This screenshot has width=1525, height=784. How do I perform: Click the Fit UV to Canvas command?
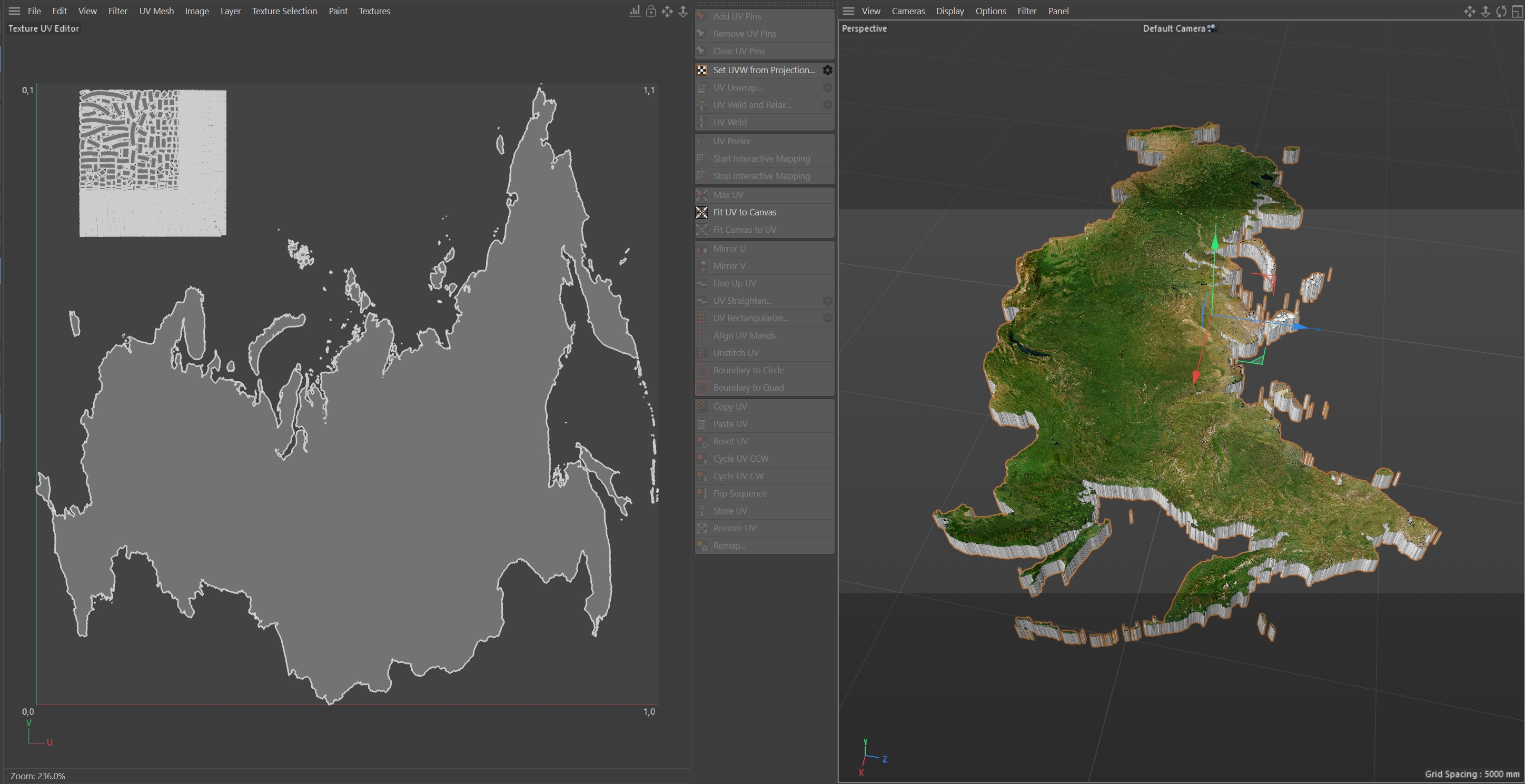pyautogui.click(x=744, y=212)
